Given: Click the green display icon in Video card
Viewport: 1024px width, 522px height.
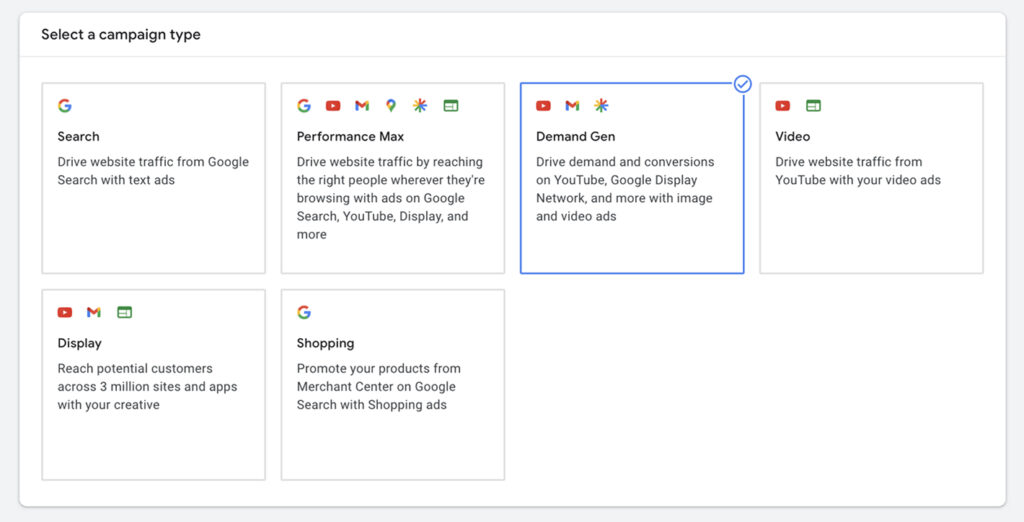Looking at the screenshot, I should [813, 106].
